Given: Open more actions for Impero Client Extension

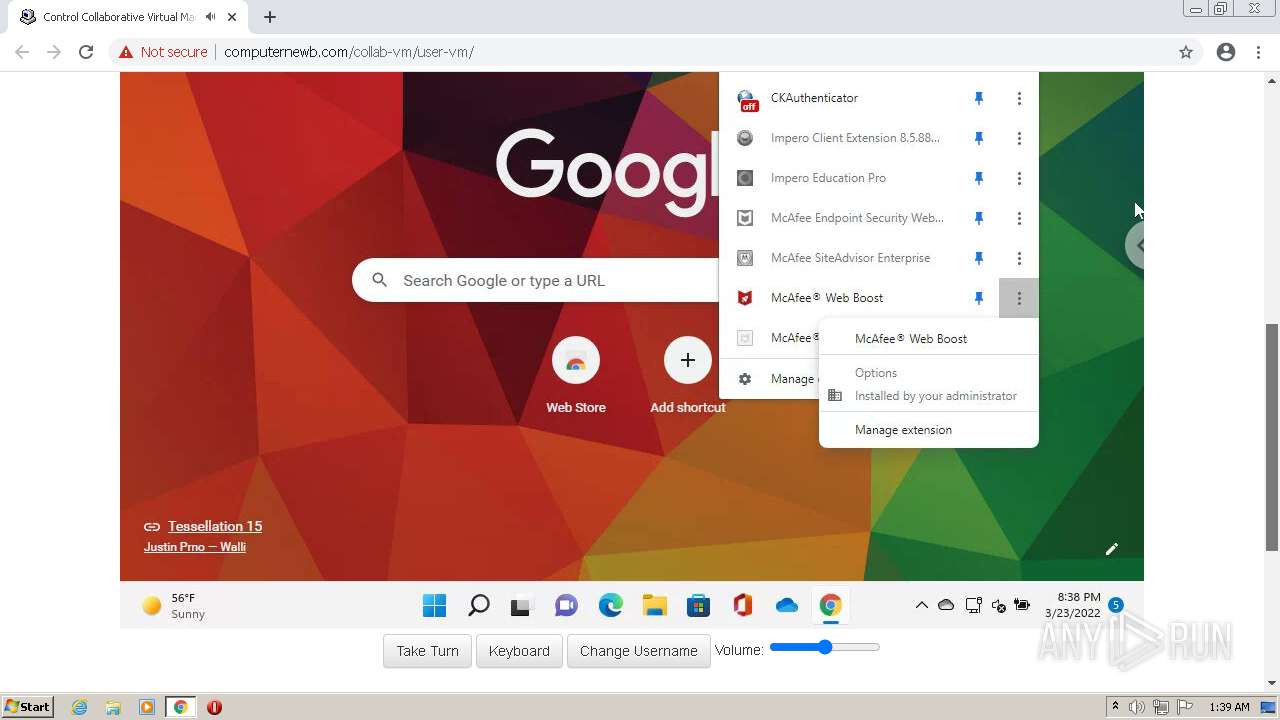Looking at the screenshot, I should (1019, 138).
